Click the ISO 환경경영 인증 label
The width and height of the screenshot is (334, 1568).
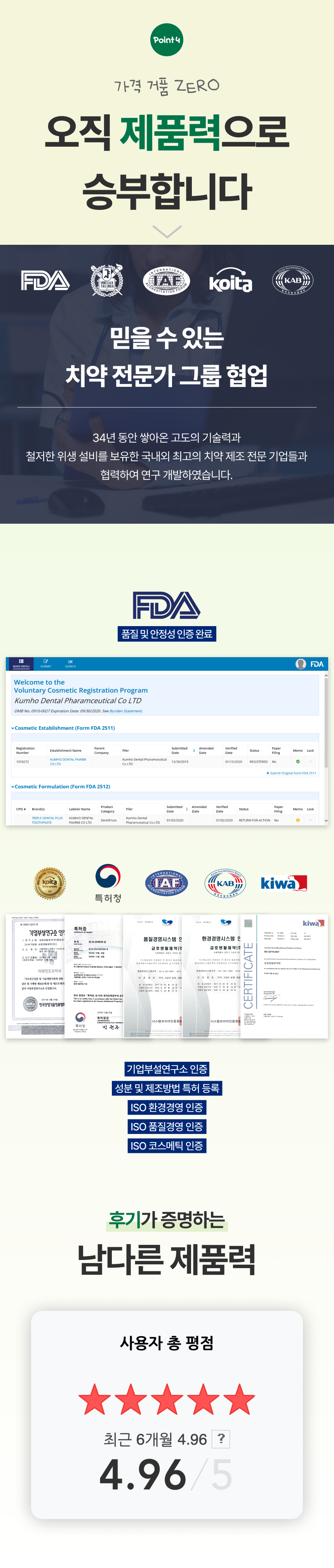[167, 1107]
